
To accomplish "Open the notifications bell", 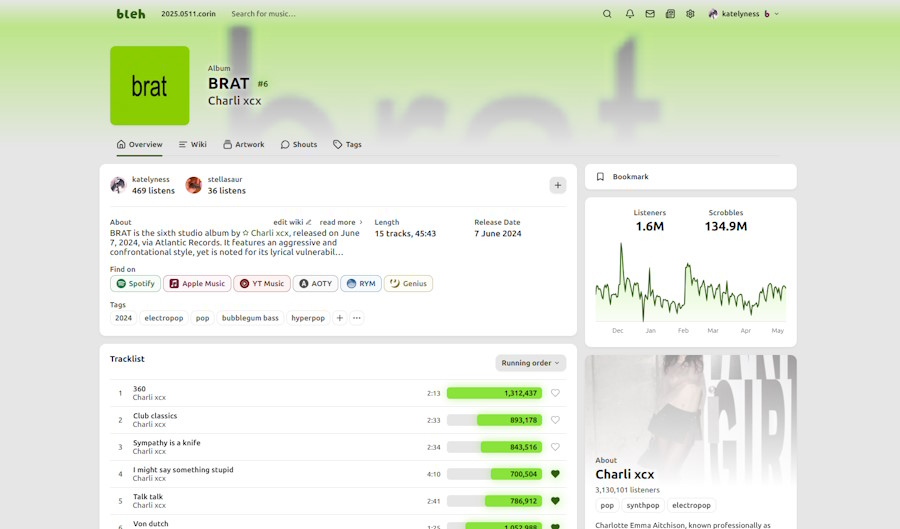I will click(630, 14).
